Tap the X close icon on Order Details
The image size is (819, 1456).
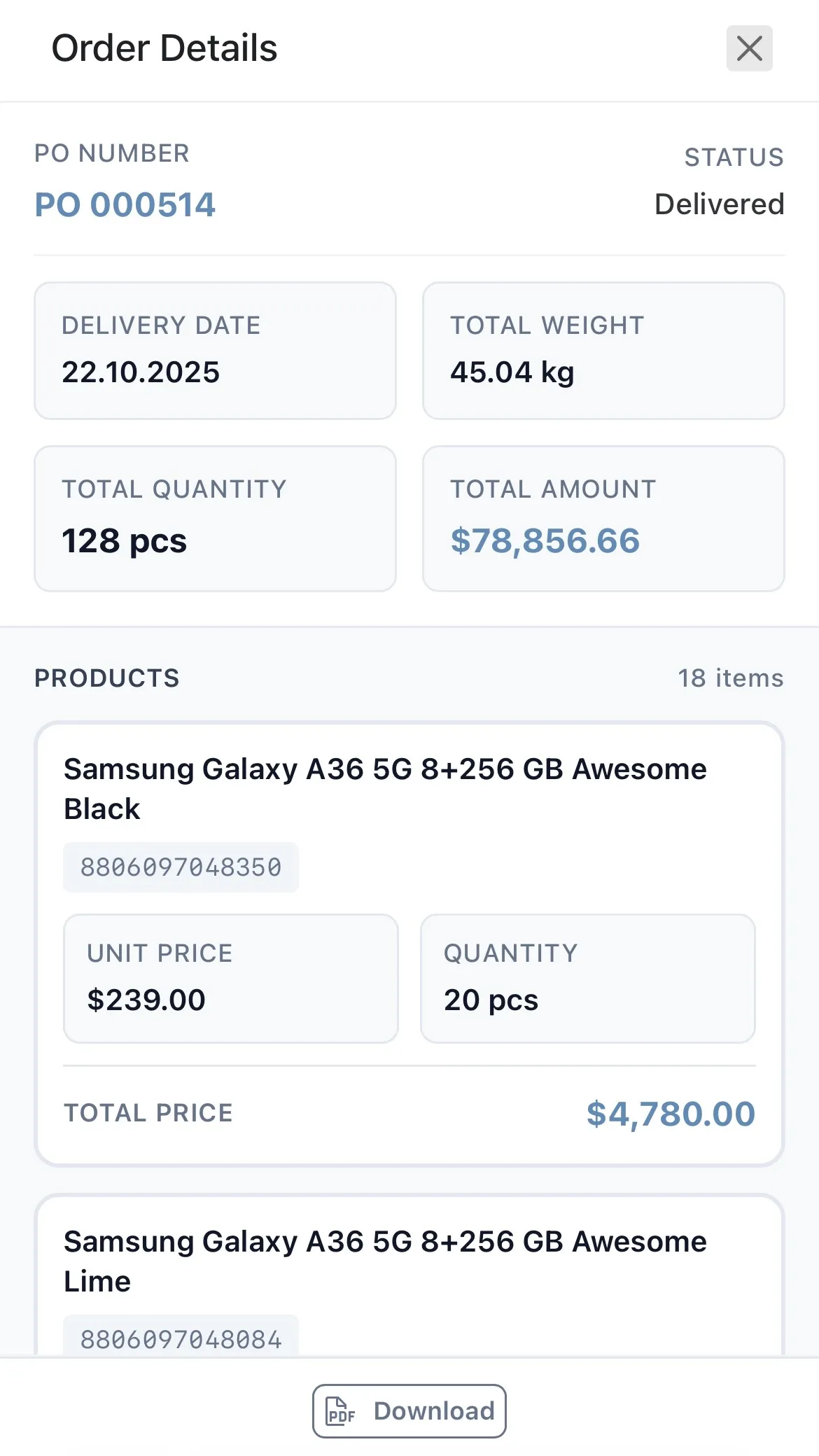tap(749, 48)
